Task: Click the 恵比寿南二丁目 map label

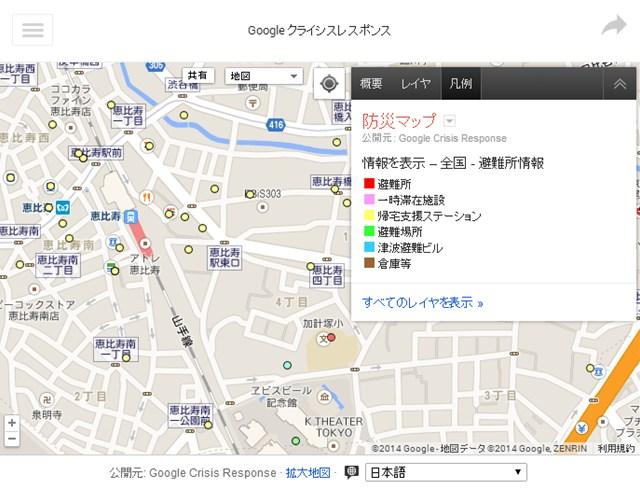Action: click(58, 265)
